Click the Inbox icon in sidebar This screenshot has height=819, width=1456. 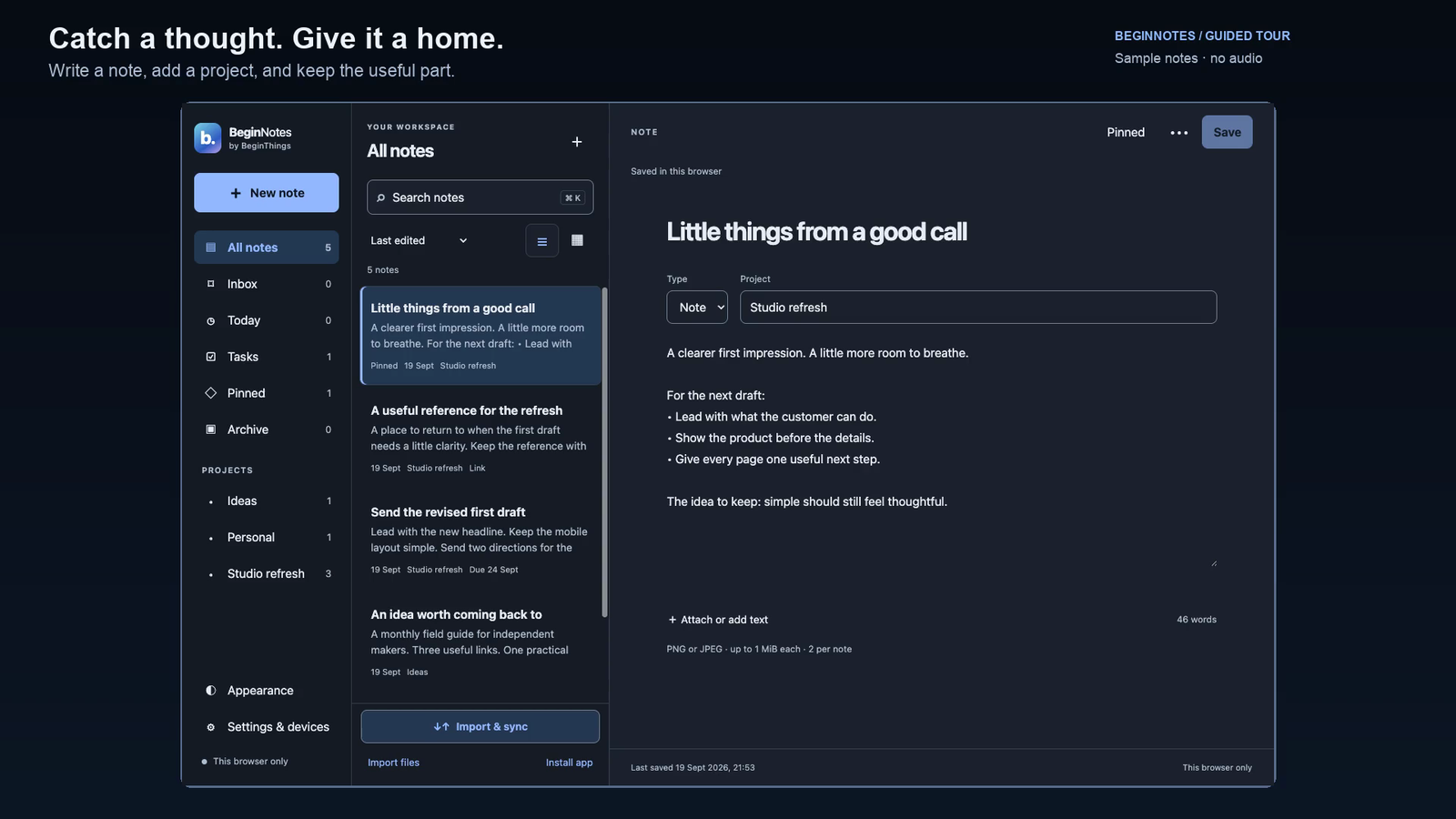point(211,284)
